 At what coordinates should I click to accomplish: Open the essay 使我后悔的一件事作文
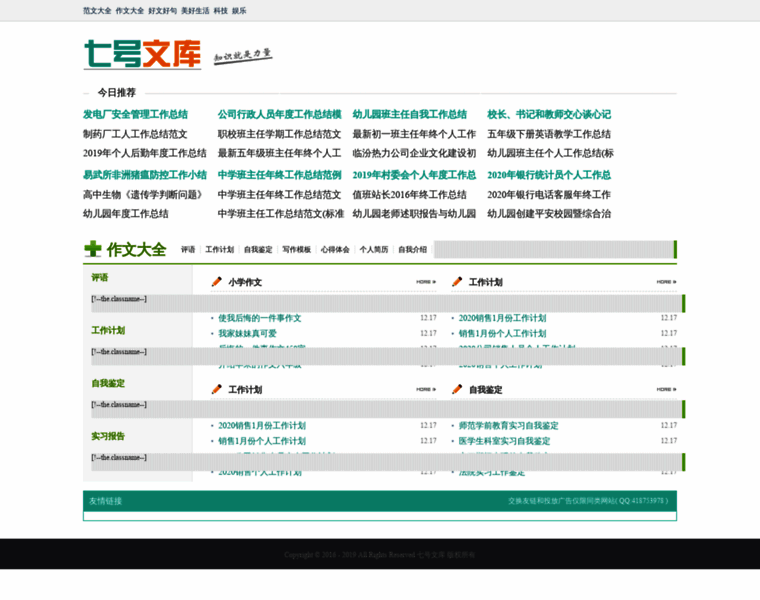point(260,318)
